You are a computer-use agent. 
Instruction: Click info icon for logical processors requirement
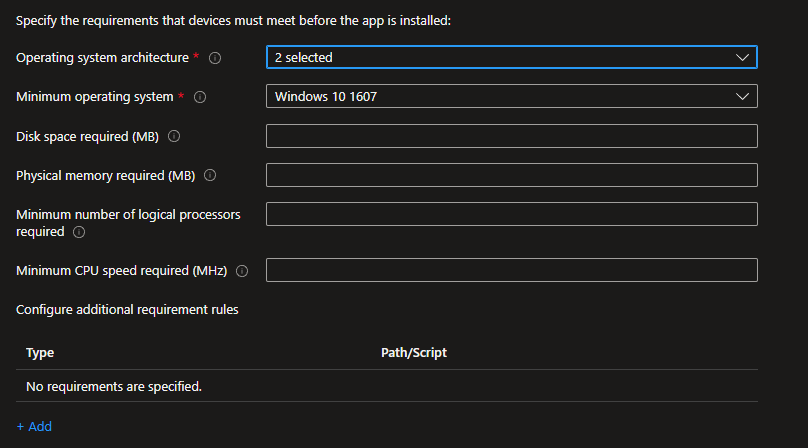pyautogui.click(x=79, y=232)
